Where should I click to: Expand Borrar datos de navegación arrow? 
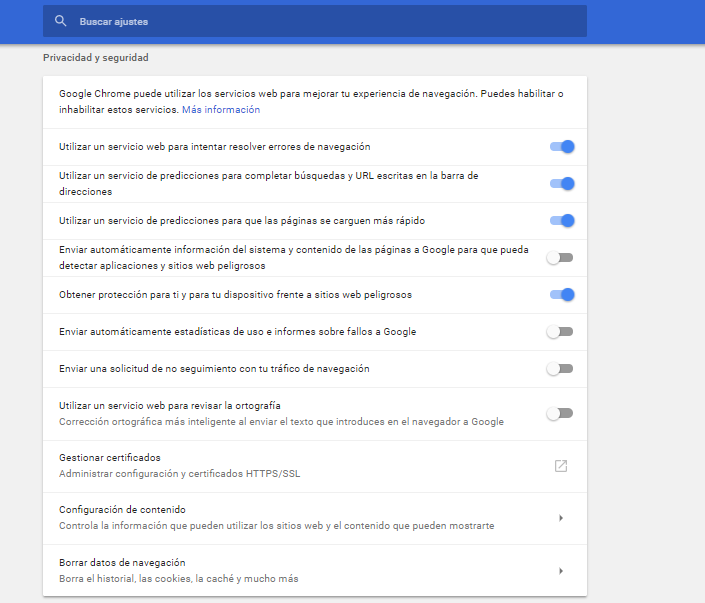(561, 571)
